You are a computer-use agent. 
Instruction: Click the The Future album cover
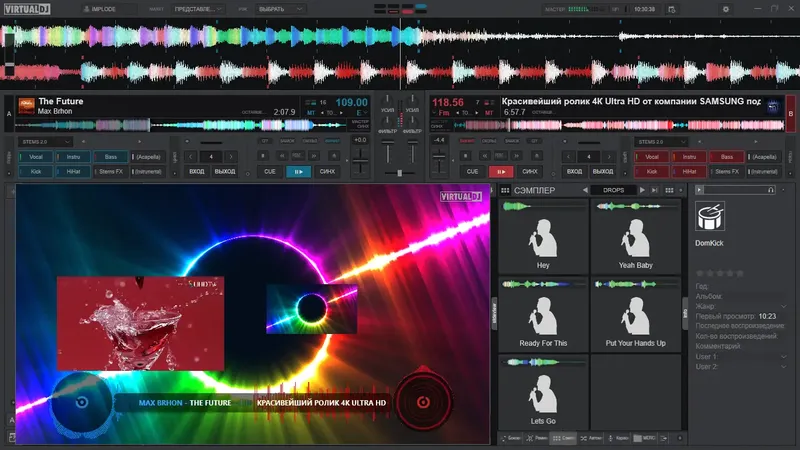(27, 106)
